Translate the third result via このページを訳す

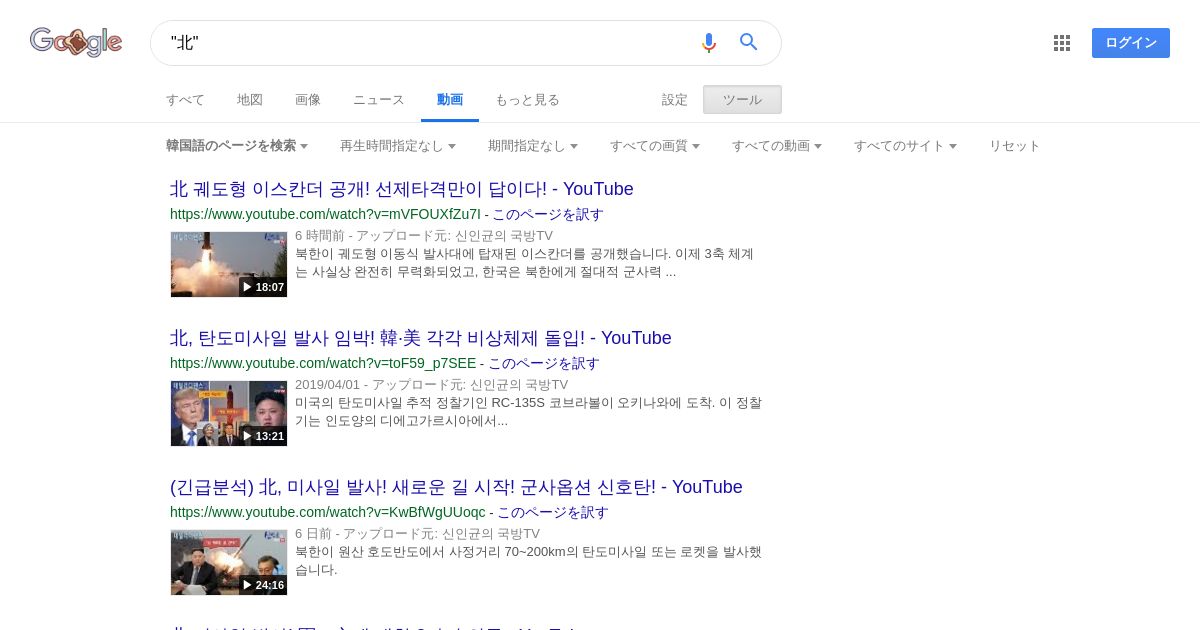click(553, 512)
